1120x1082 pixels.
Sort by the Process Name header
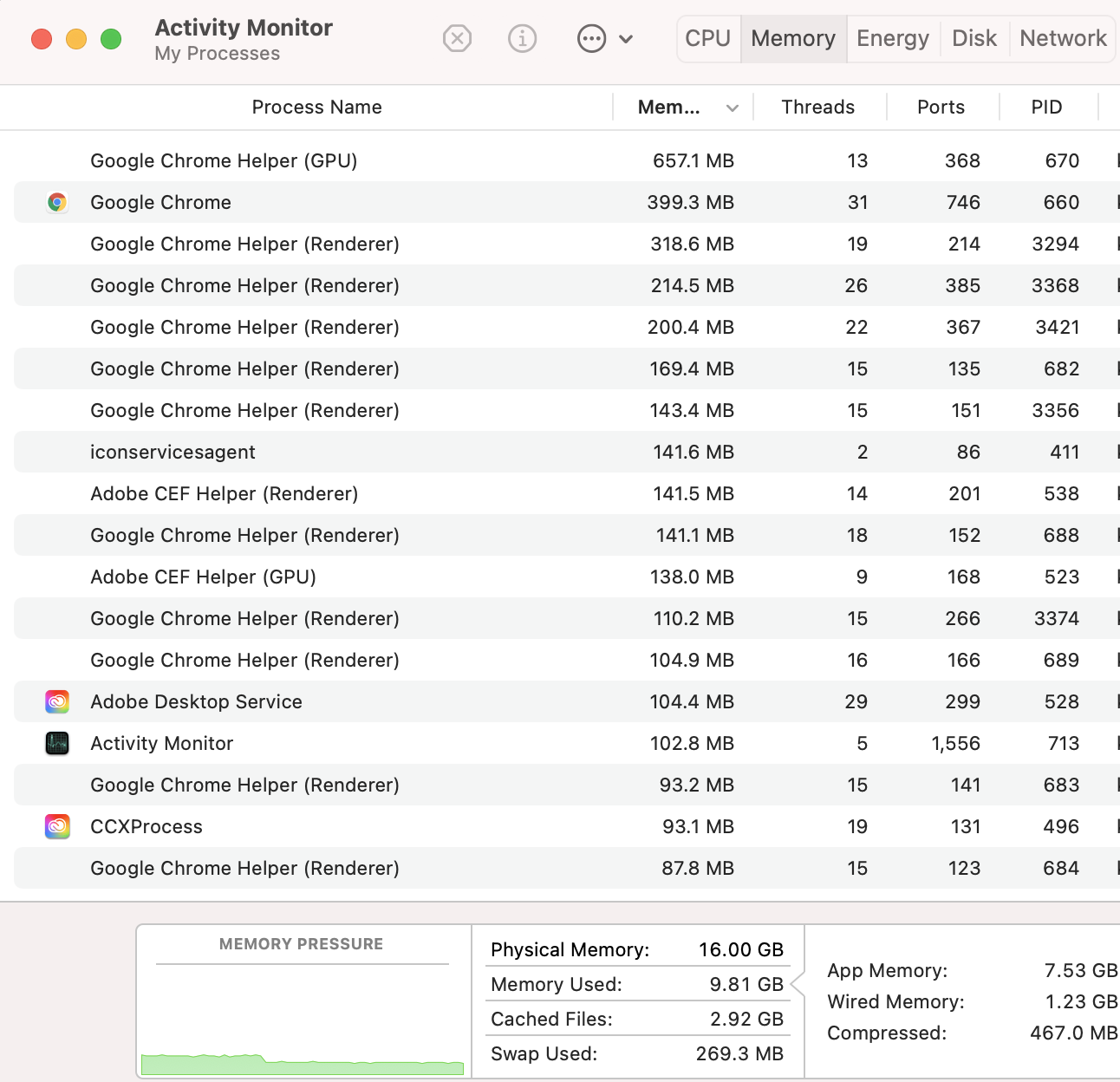316,108
